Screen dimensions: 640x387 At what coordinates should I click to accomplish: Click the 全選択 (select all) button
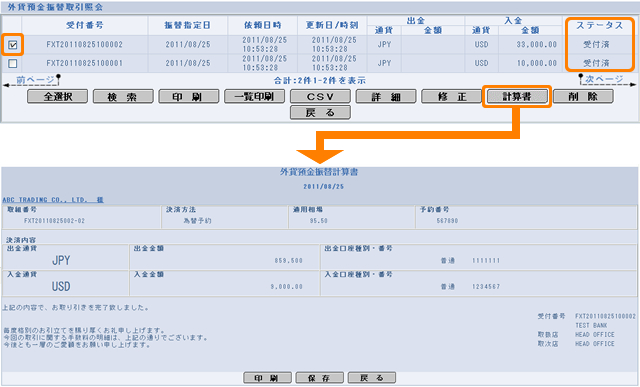click(58, 97)
